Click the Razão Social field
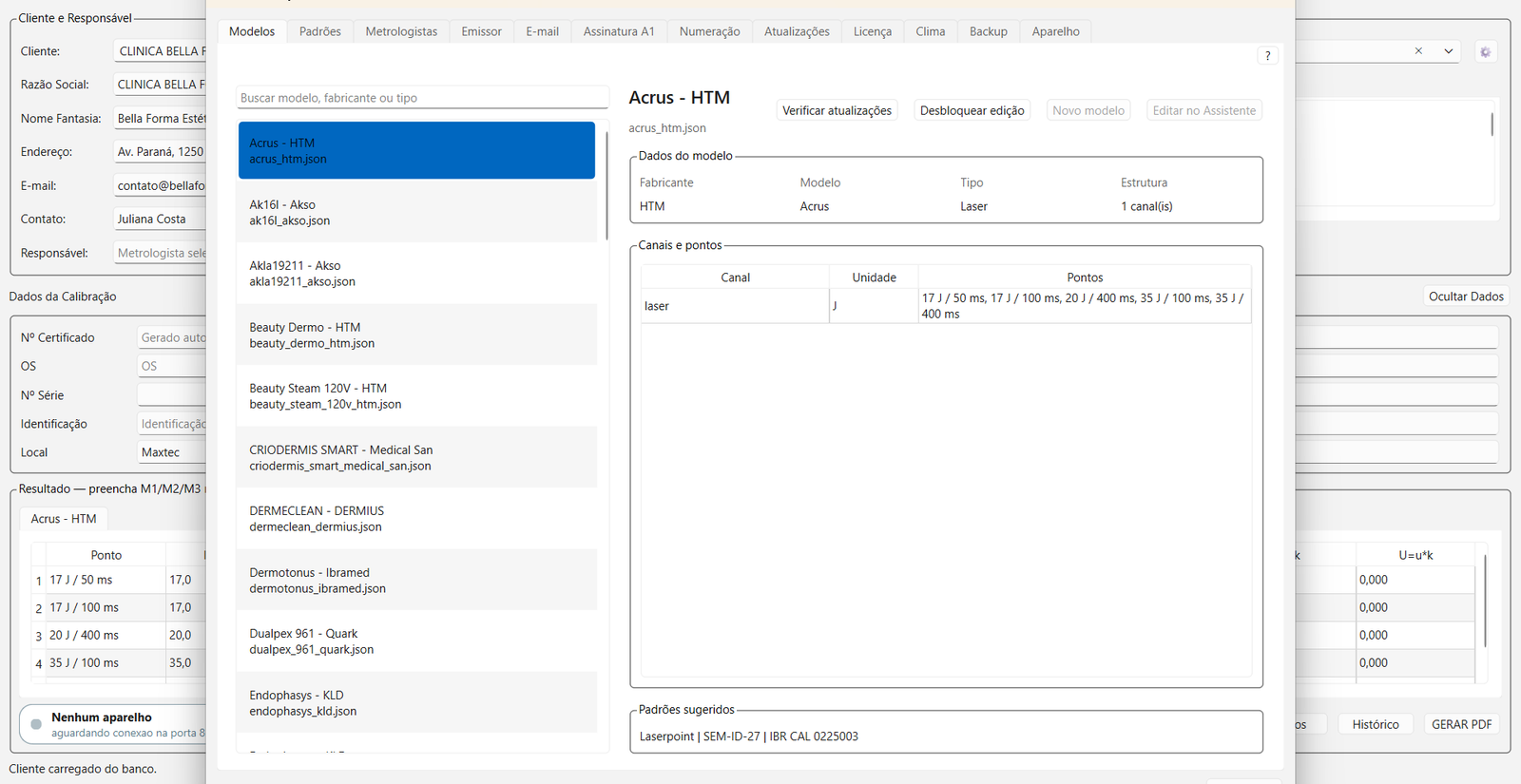 pyautogui.click(x=160, y=85)
